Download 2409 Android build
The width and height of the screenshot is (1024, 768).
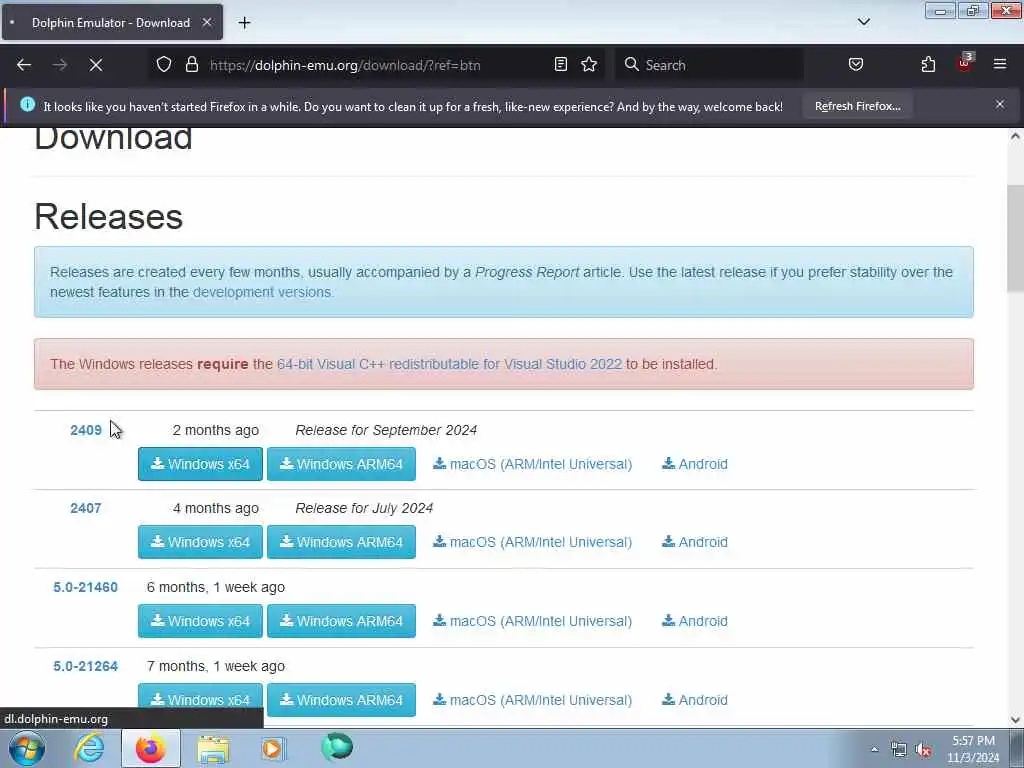[695, 464]
